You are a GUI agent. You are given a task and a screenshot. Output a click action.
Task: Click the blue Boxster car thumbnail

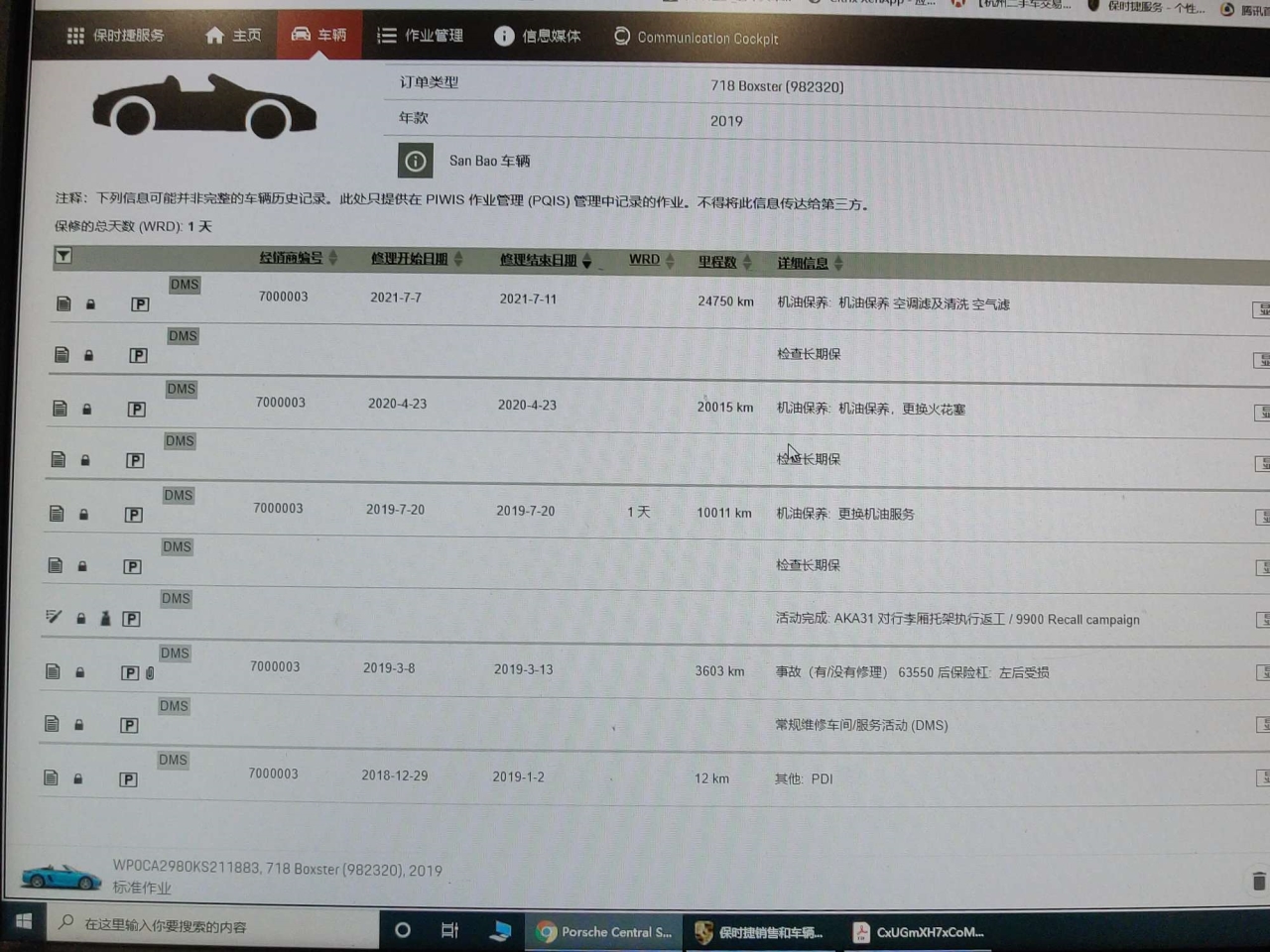click(x=61, y=876)
